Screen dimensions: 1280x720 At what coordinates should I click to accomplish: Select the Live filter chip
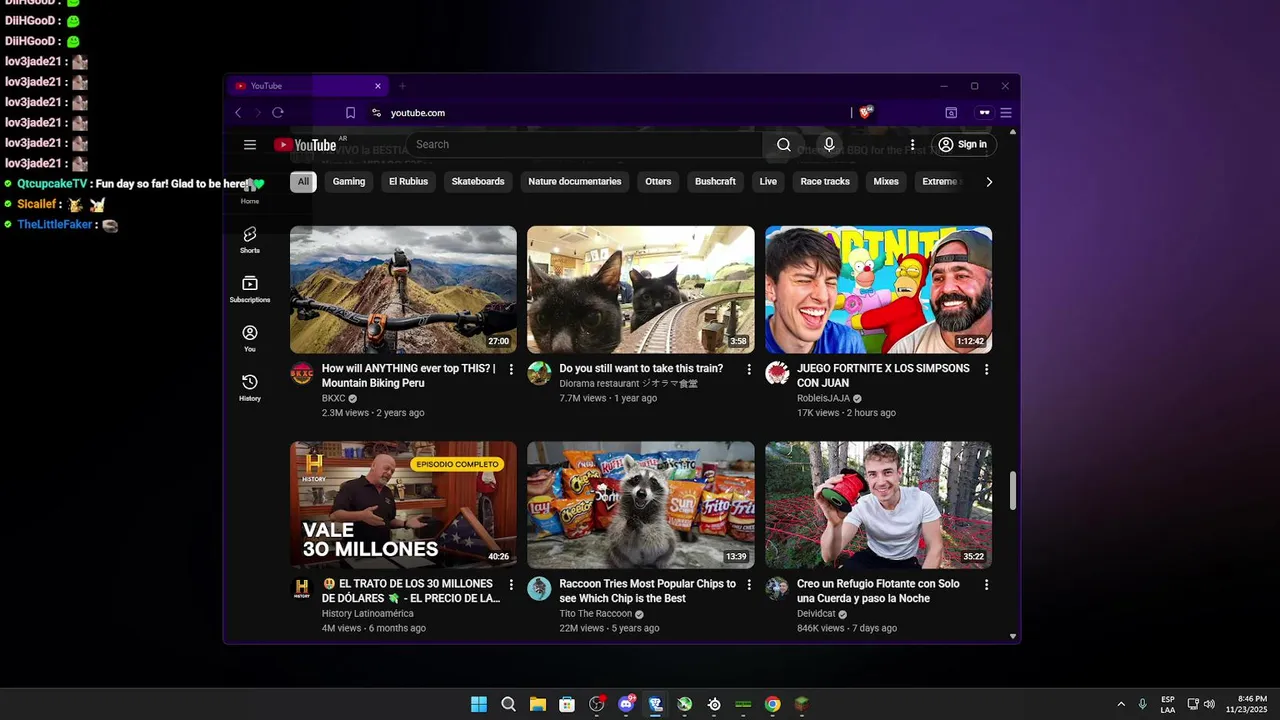[x=768, y=182]
